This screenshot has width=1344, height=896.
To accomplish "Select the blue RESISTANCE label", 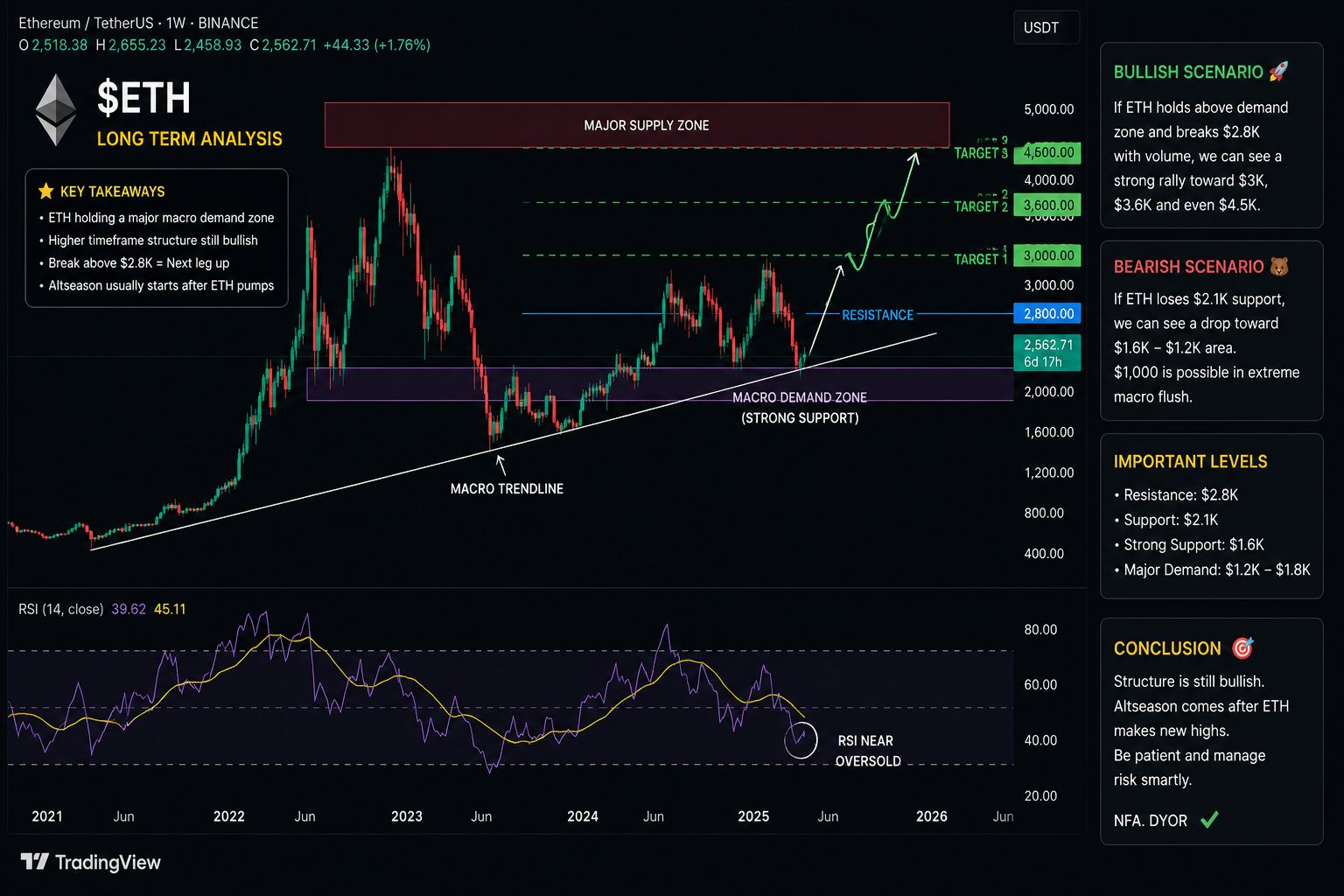I will point(878,315).
